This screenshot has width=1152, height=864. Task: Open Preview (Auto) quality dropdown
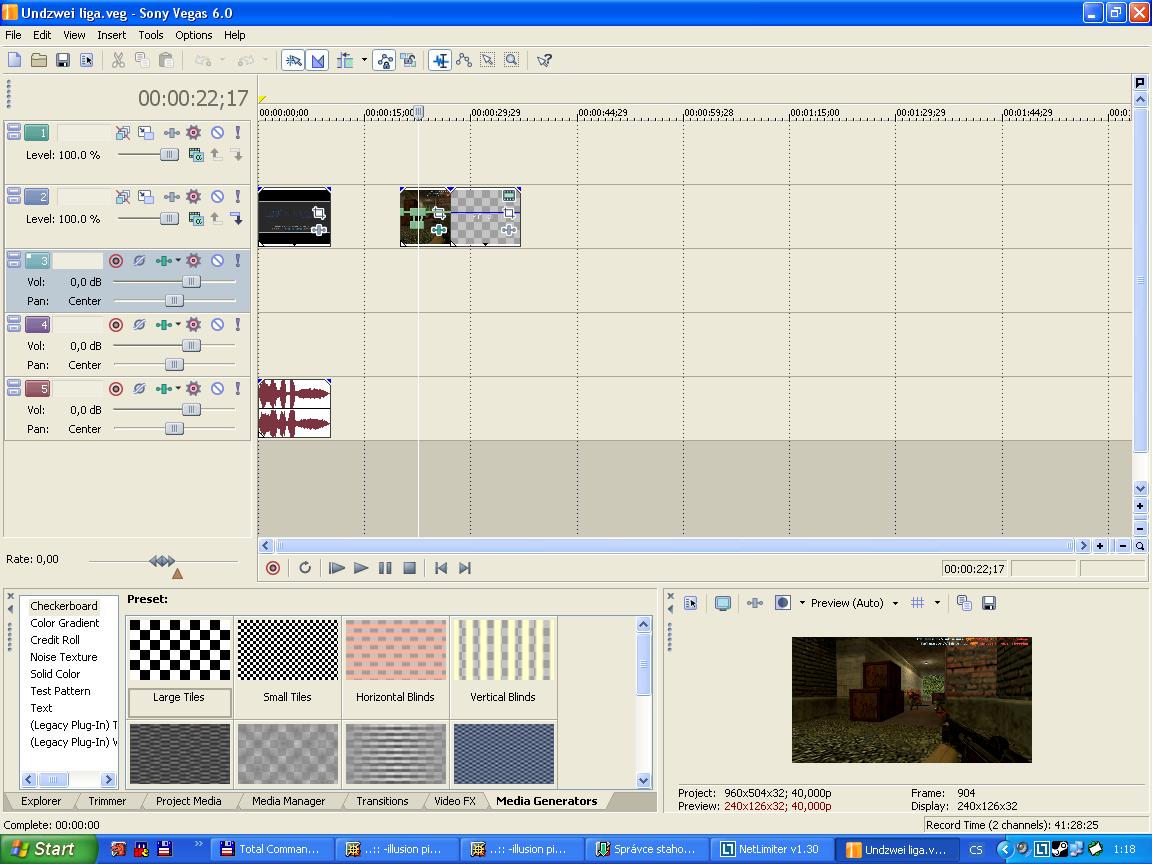pos(854,603)
